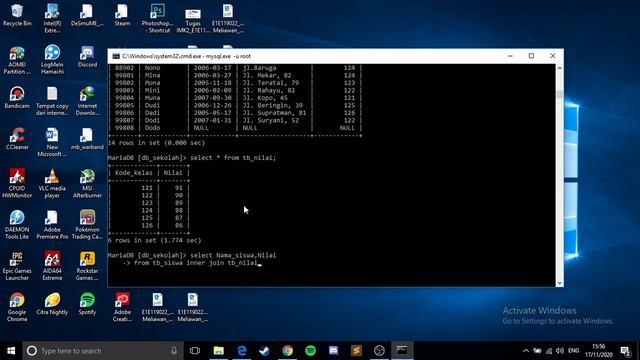Click the '6 rows in set (1.774 sec)' text
The width and height of the screenshot is (640, 360).
point(155,240)
